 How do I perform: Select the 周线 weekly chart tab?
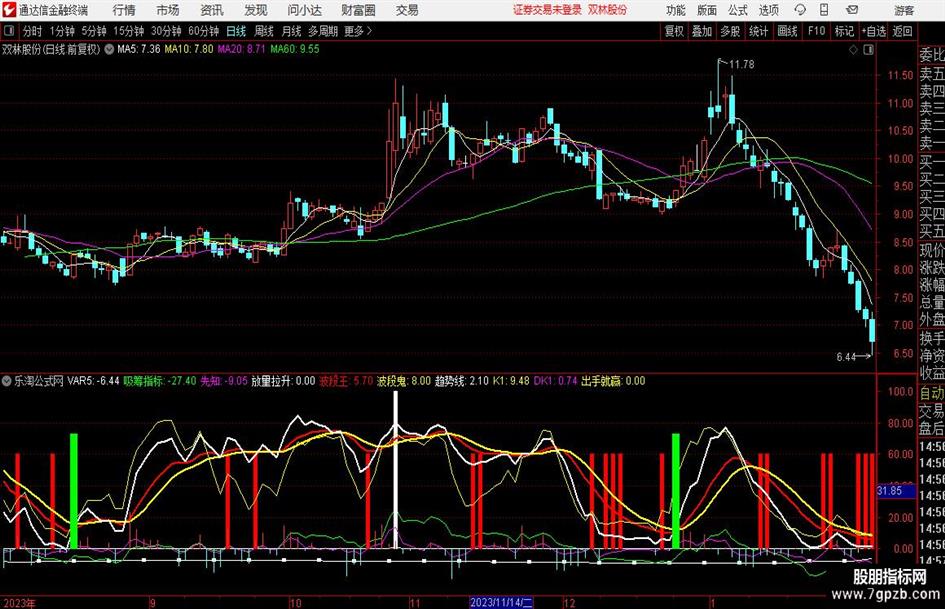click(264, 31)
